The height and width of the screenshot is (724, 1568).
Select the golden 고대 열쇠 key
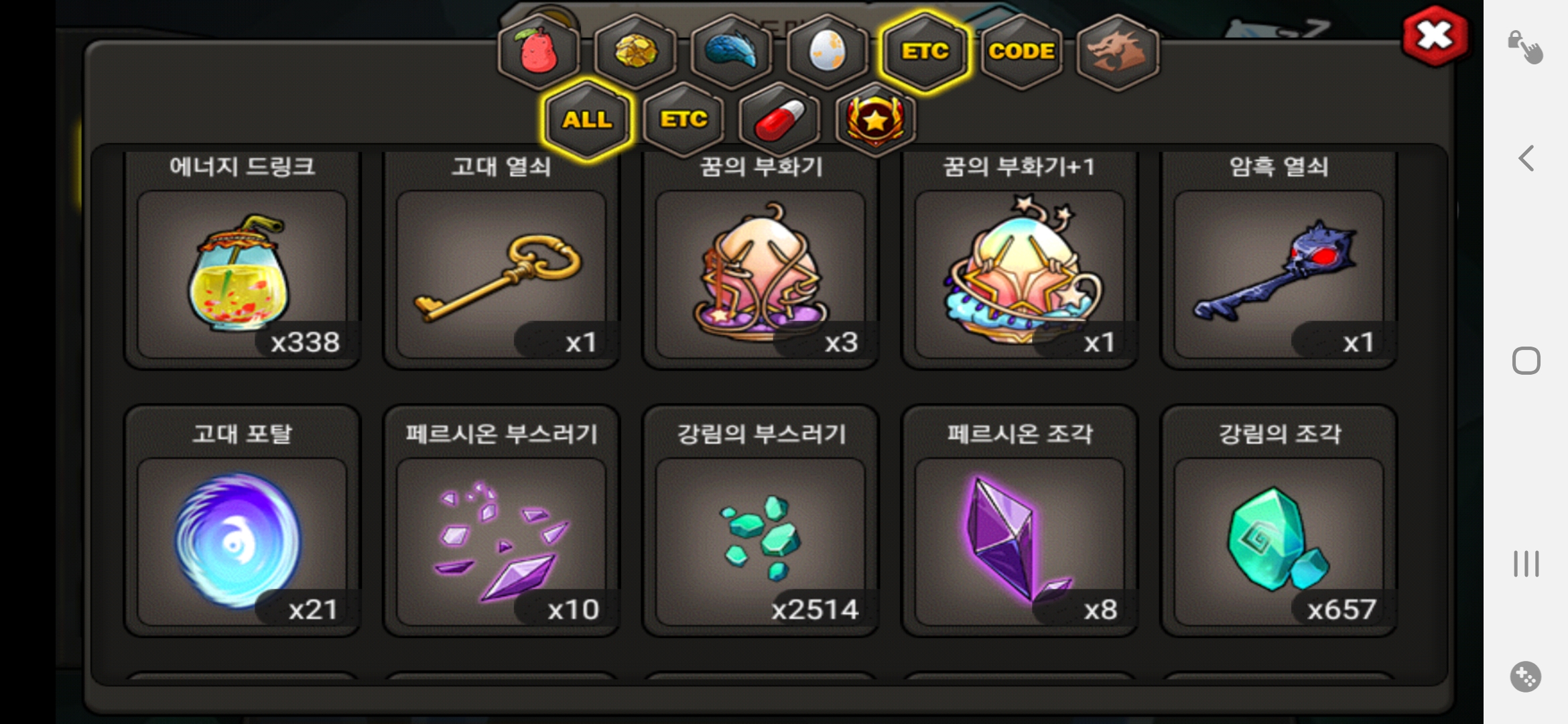click(x=501, y=260)
